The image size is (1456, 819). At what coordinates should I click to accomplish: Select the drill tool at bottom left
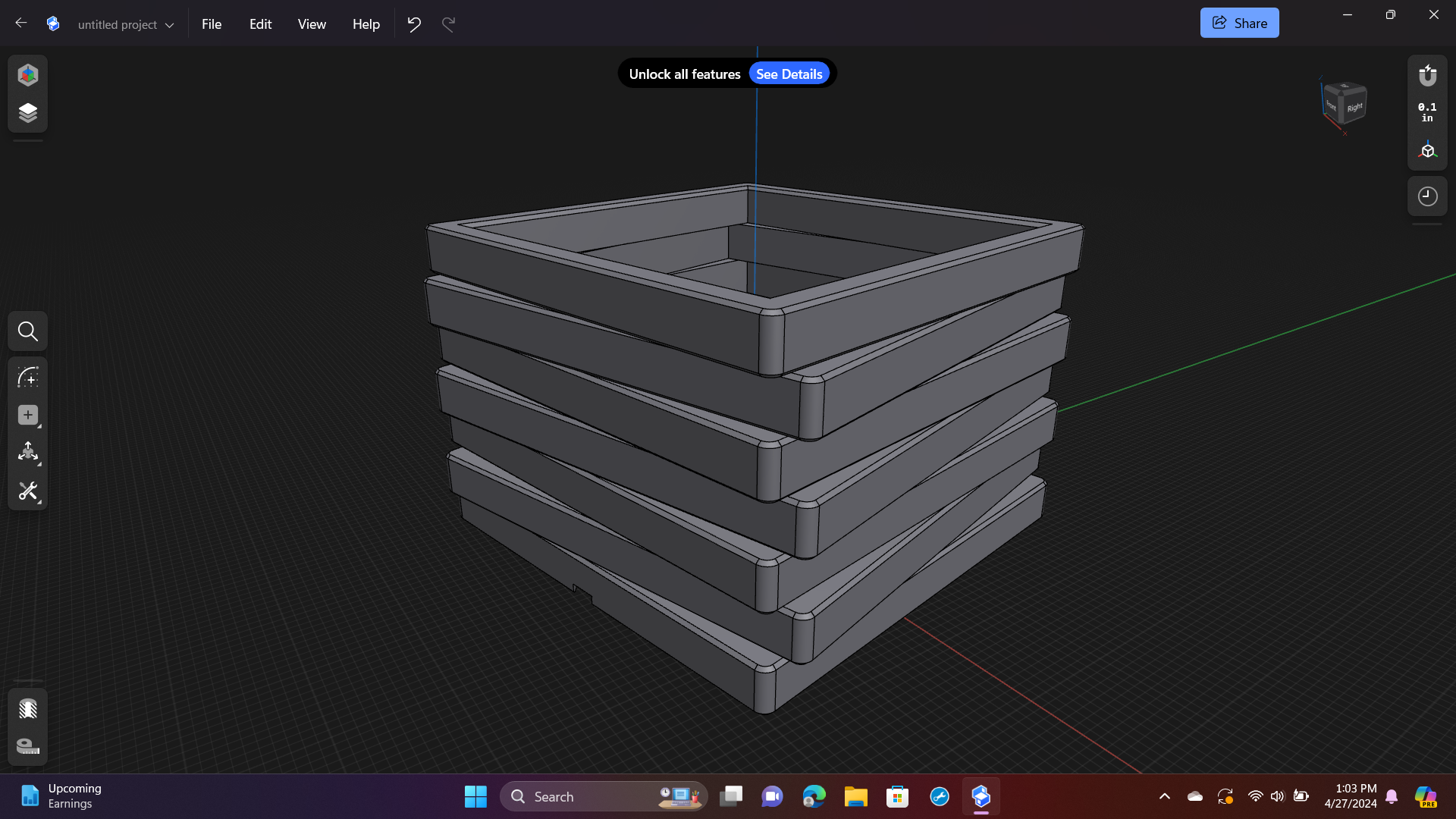click(x=27, y=709)
